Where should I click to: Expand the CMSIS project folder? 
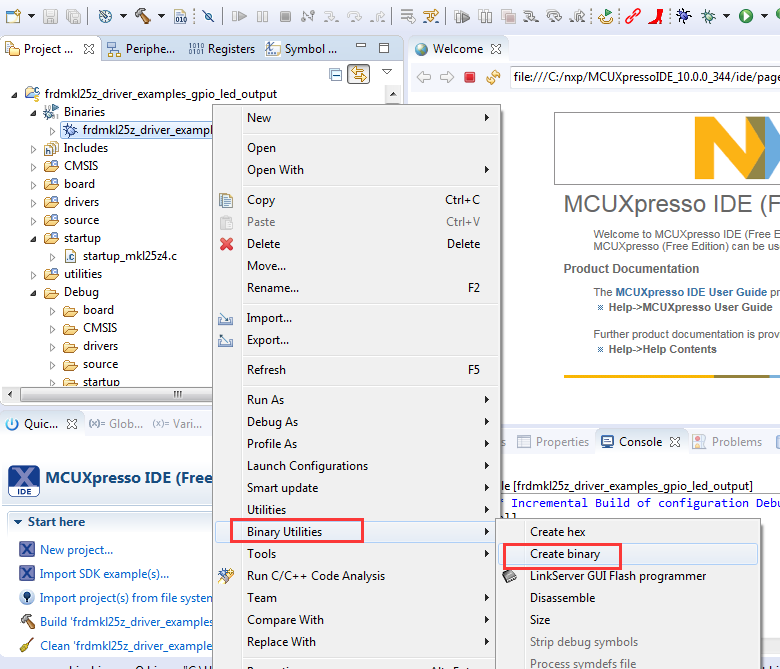click(x=33, y=167)
